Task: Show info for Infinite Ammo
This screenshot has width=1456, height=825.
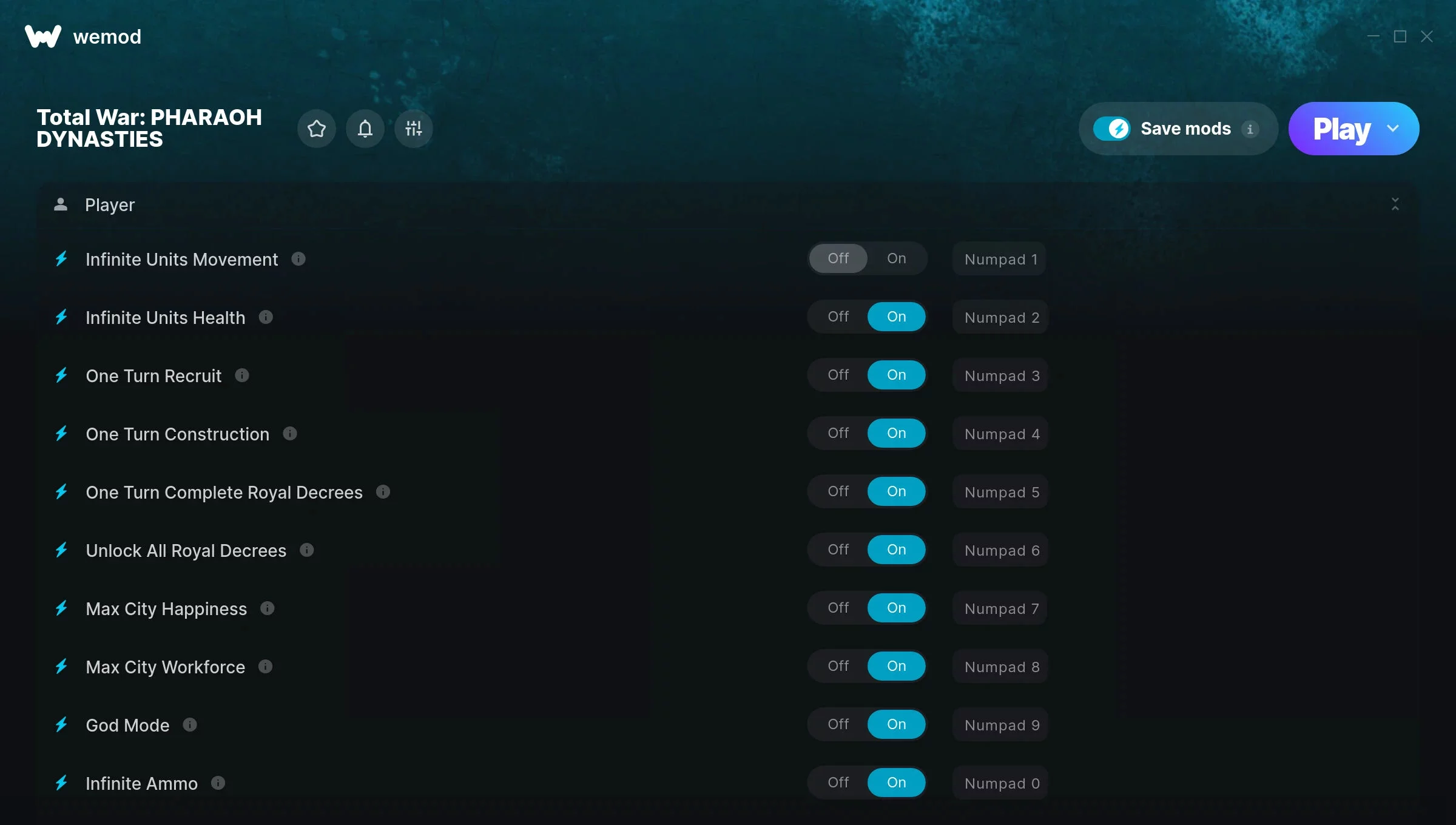Action: (218, 783)
